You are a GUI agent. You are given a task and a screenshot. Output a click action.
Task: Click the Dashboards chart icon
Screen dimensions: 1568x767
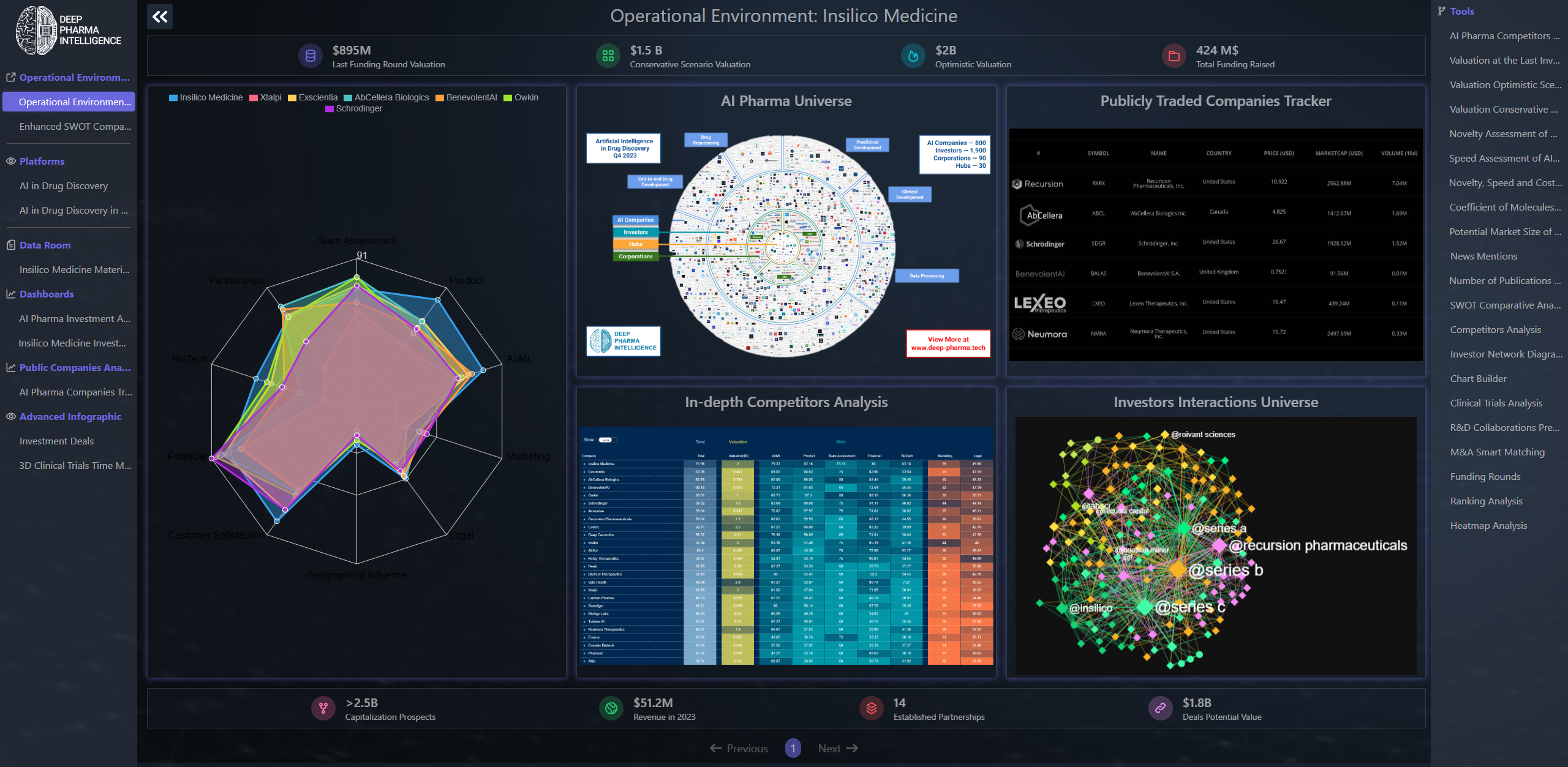(x=10, y=294)
